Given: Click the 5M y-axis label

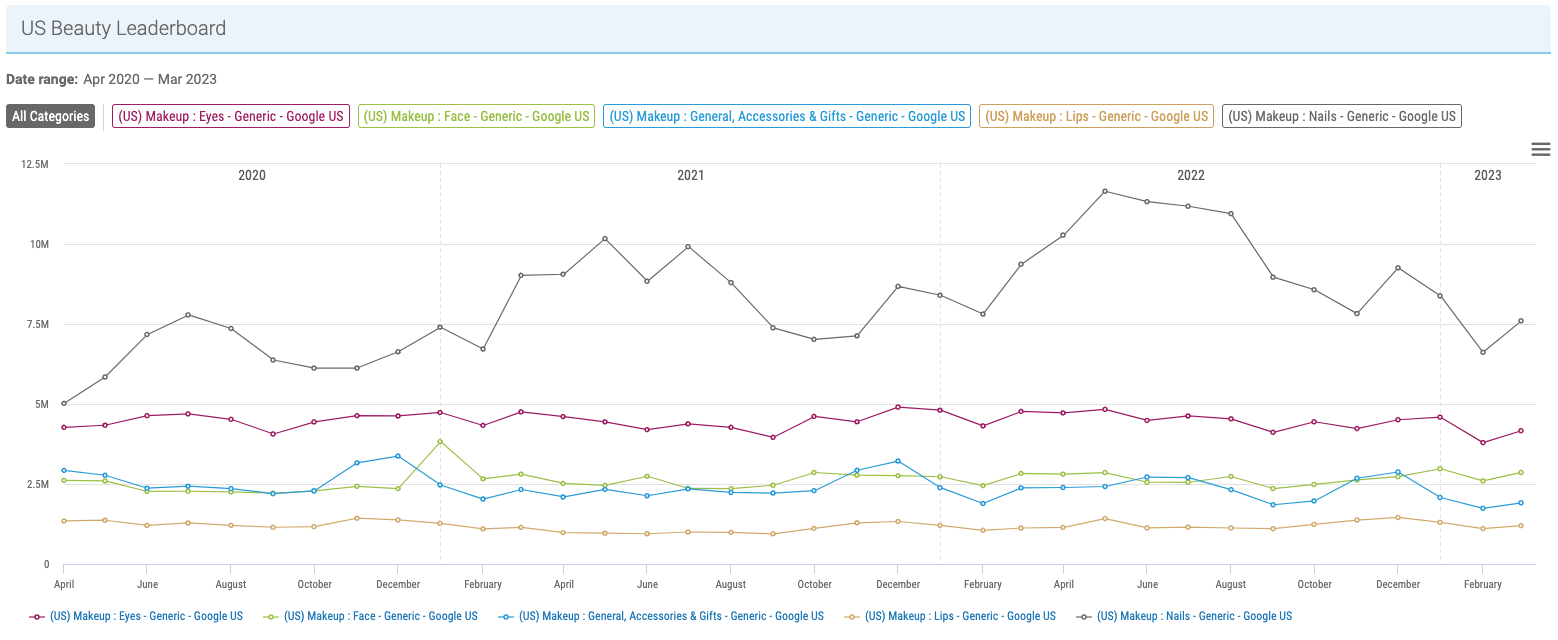Looking at the screenshot, I should coord(43,404).
